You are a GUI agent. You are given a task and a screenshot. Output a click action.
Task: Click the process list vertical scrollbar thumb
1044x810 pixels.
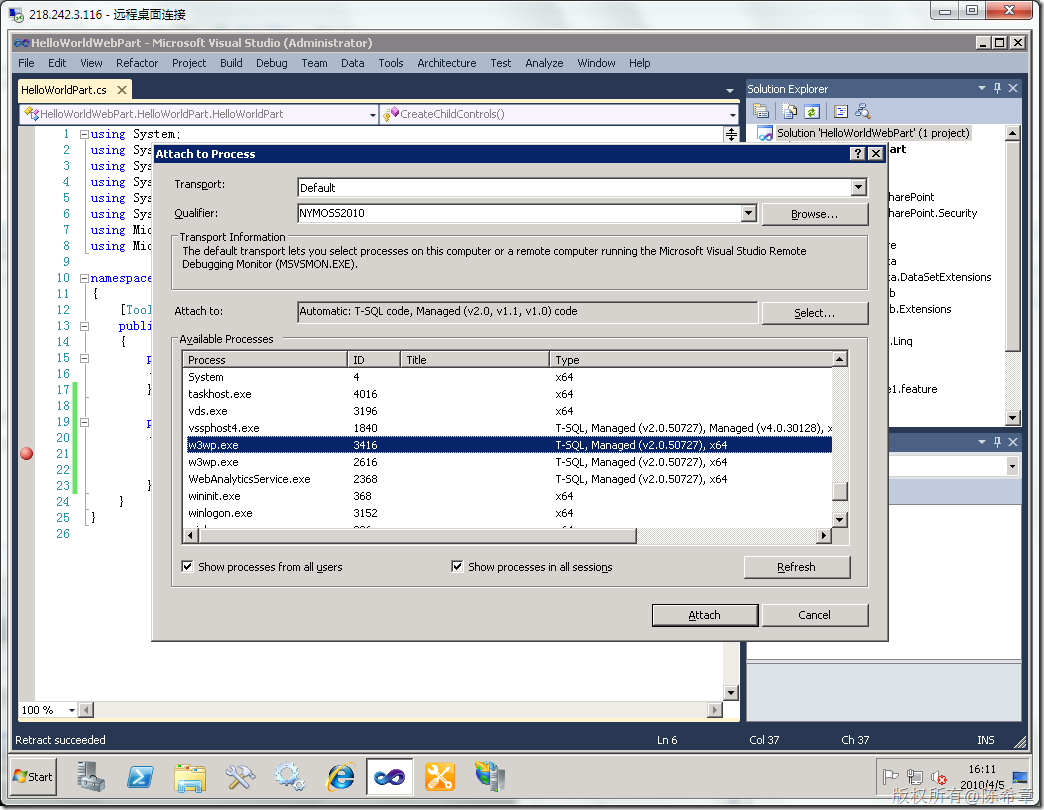840,491
